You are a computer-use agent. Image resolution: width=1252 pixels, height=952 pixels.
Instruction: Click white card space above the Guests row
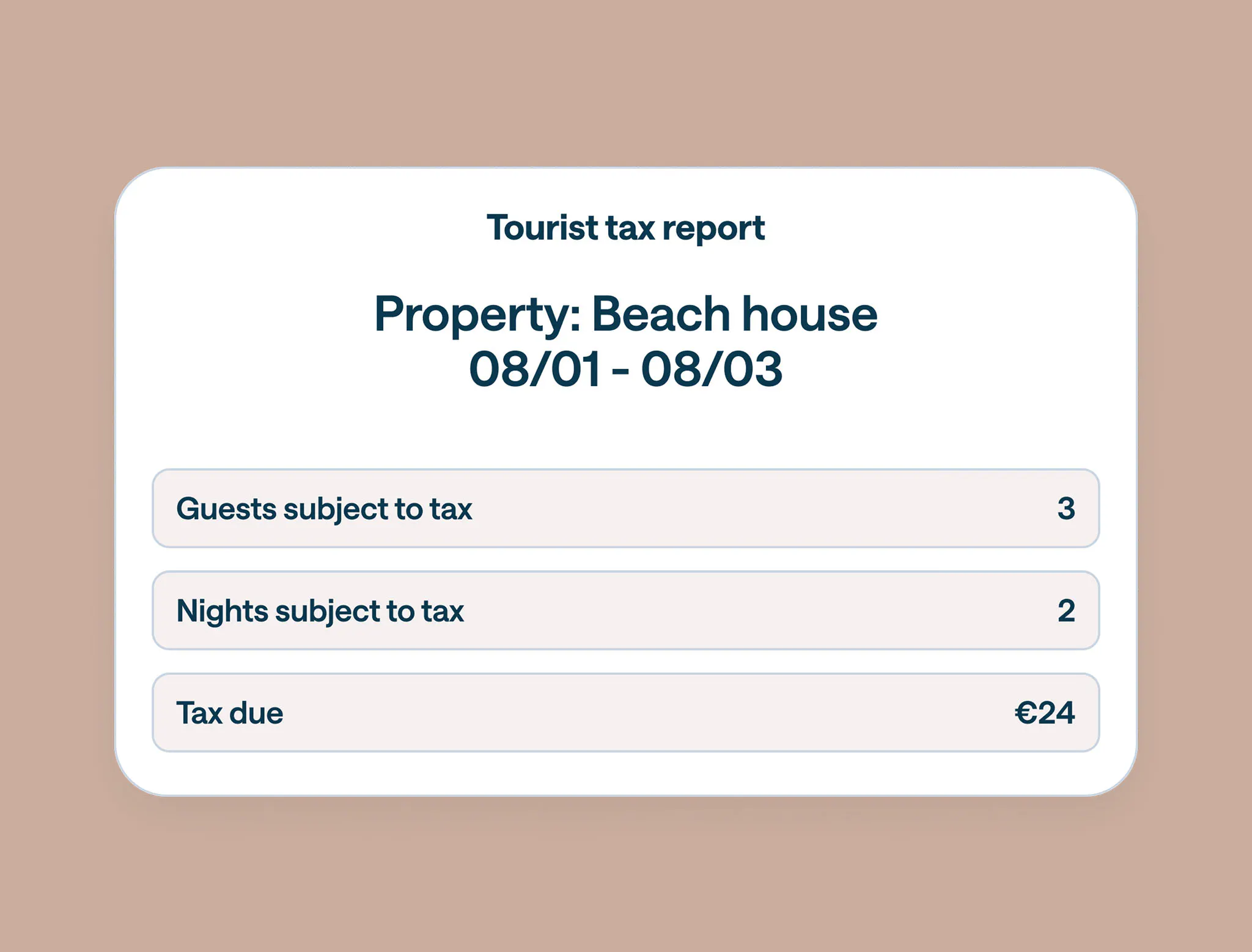click(x=626, y=434)
